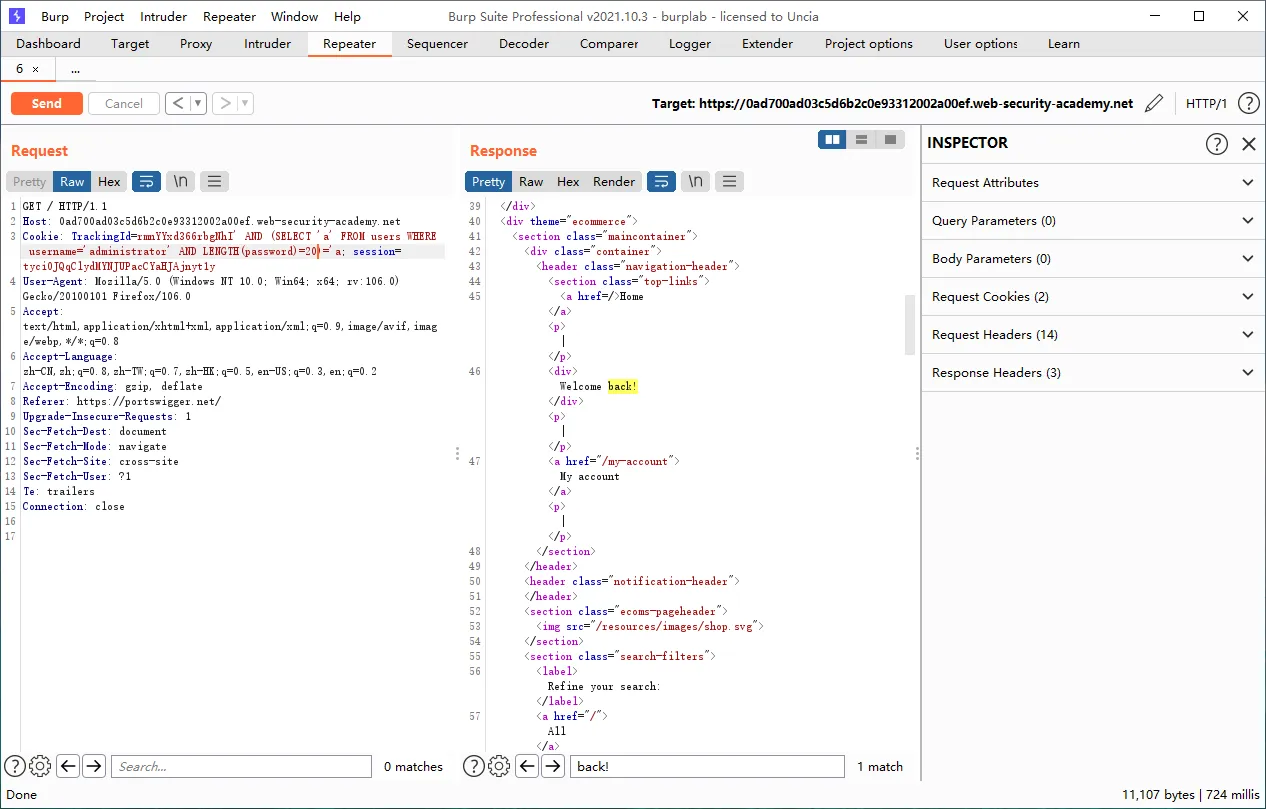Screen dimensions: 1266x809
Task: Focus Response search field containing back!
Action: [707, 766]
